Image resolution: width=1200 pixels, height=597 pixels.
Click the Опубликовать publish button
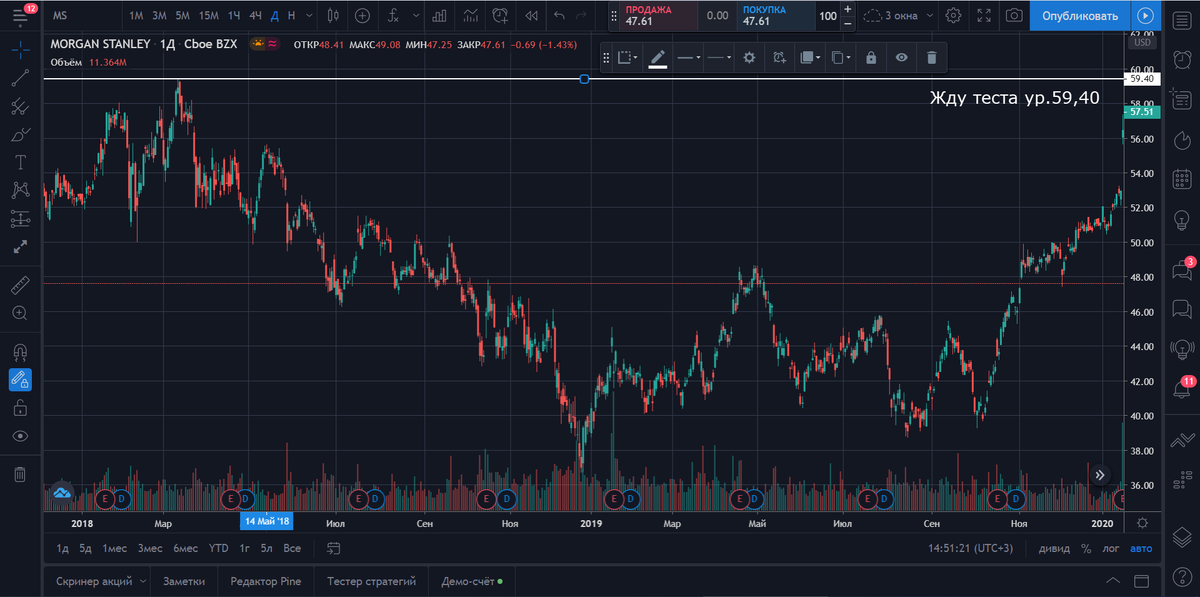[x=1080, y=16]
